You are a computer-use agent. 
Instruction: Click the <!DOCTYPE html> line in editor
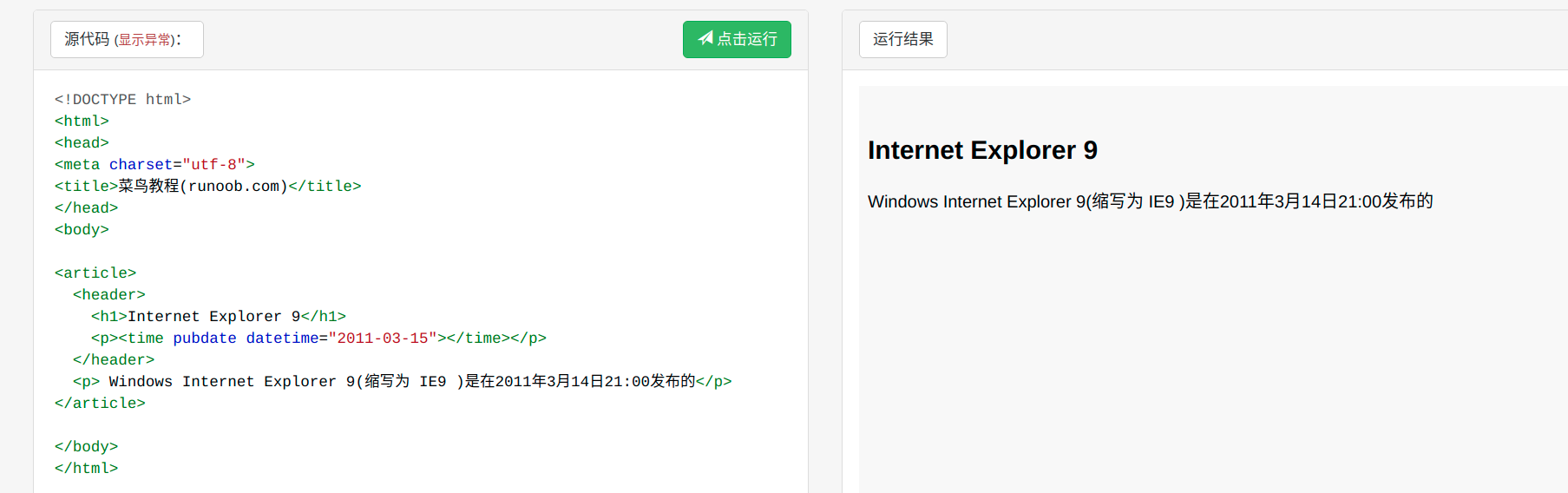pyautogui.click(x=122, y=100)
